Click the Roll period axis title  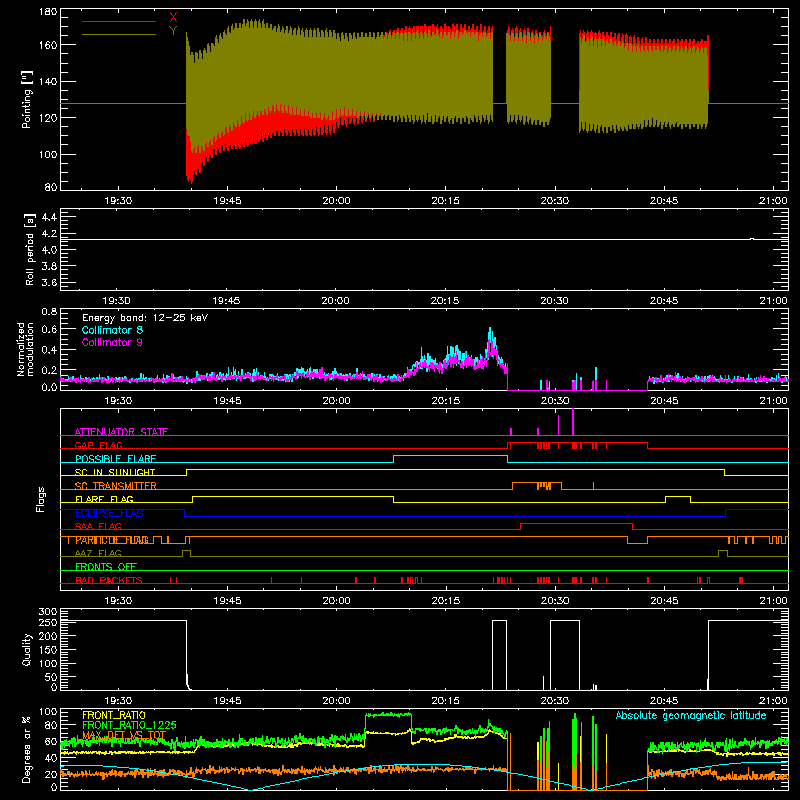point(29,249)
